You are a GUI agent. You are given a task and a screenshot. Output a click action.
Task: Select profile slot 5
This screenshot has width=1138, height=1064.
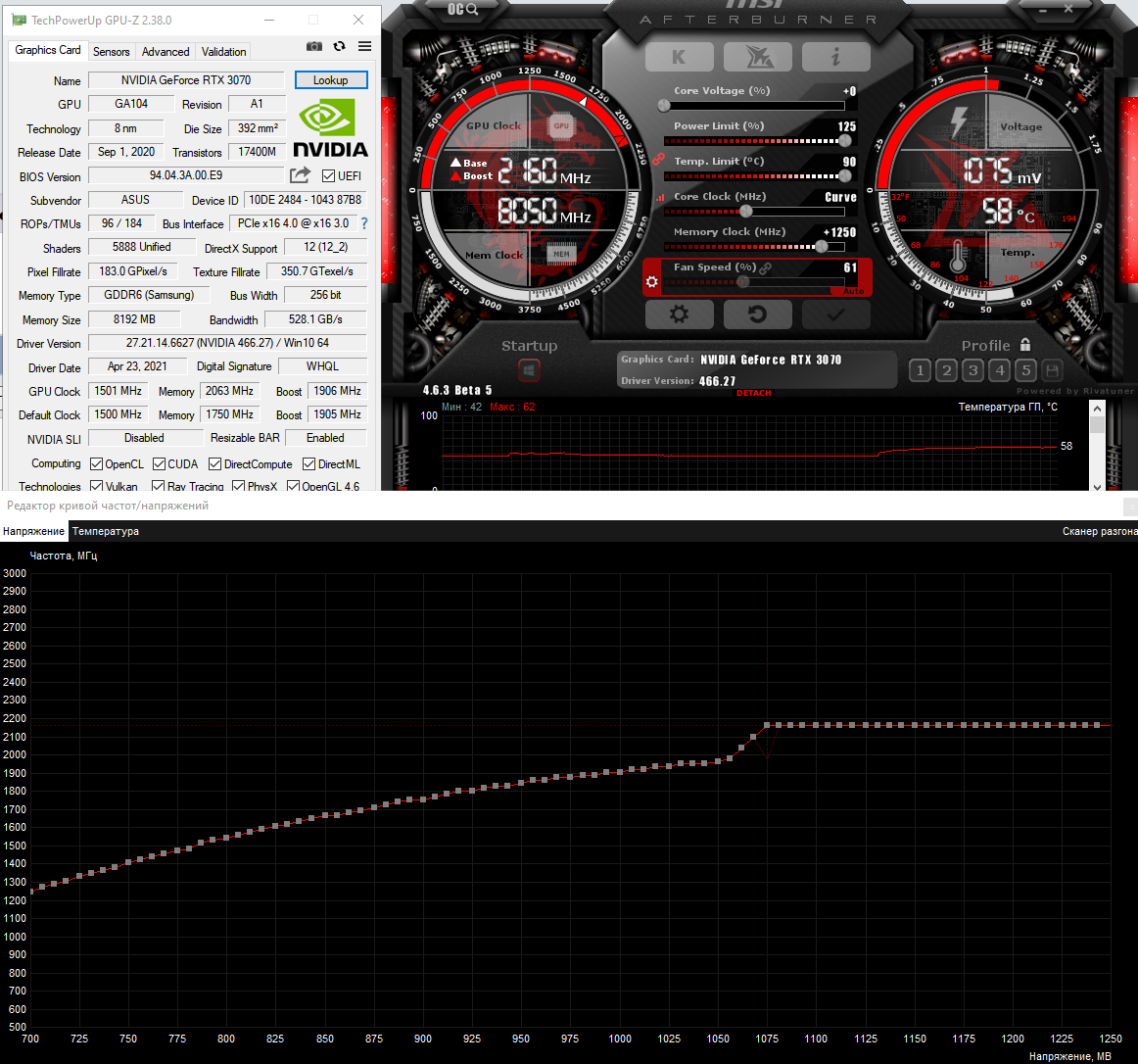coord(1026,371)
